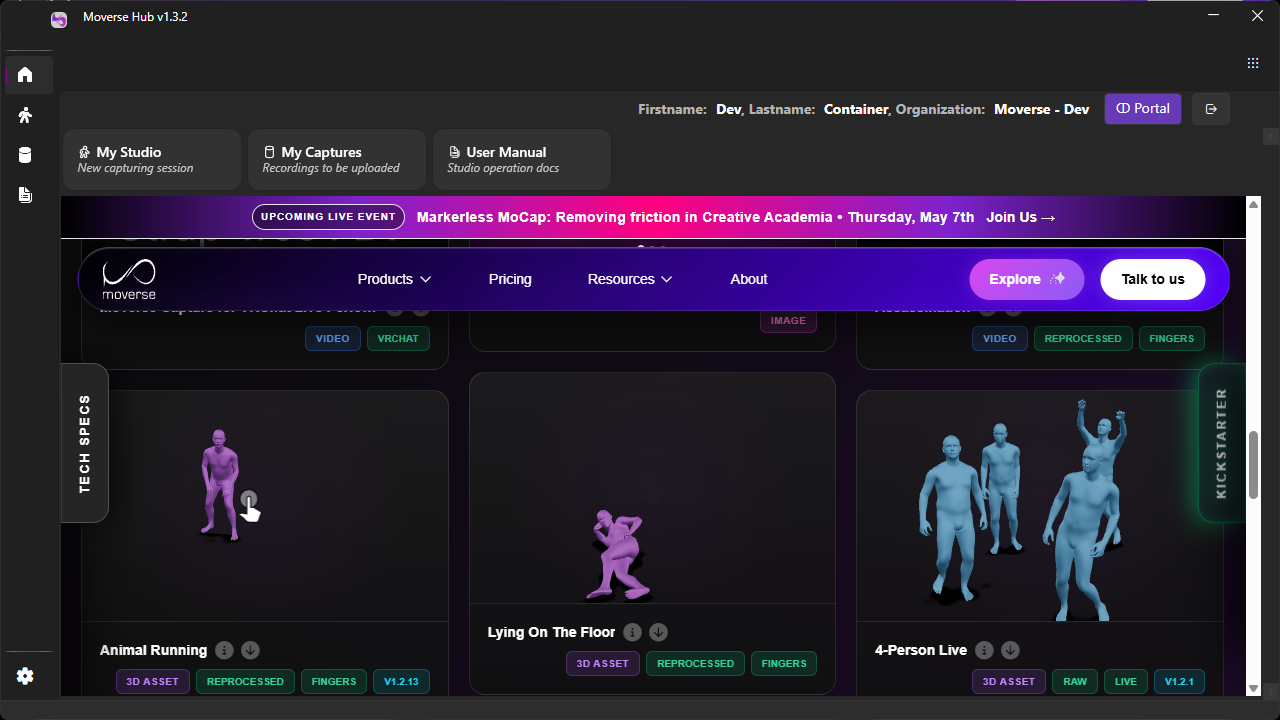Click the Moverse infinity logo

(x=129, y=279)
